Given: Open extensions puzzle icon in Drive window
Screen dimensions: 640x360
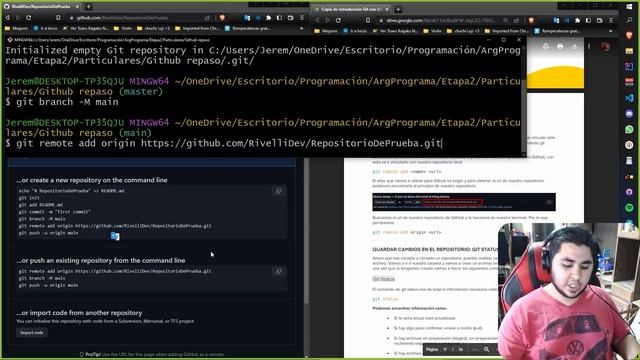Looking at the screenshot, I should 577,20.
